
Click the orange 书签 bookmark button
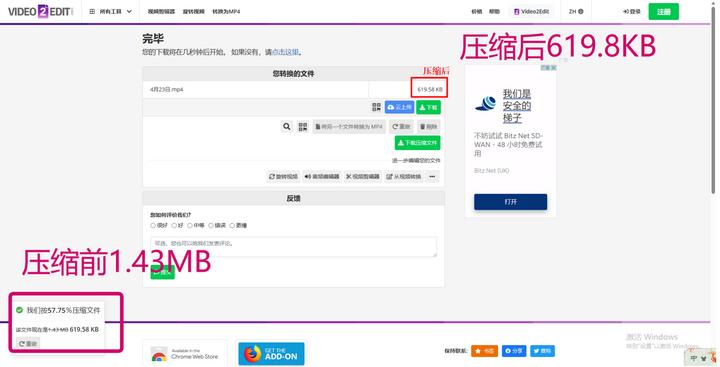(x=484, y=351)
